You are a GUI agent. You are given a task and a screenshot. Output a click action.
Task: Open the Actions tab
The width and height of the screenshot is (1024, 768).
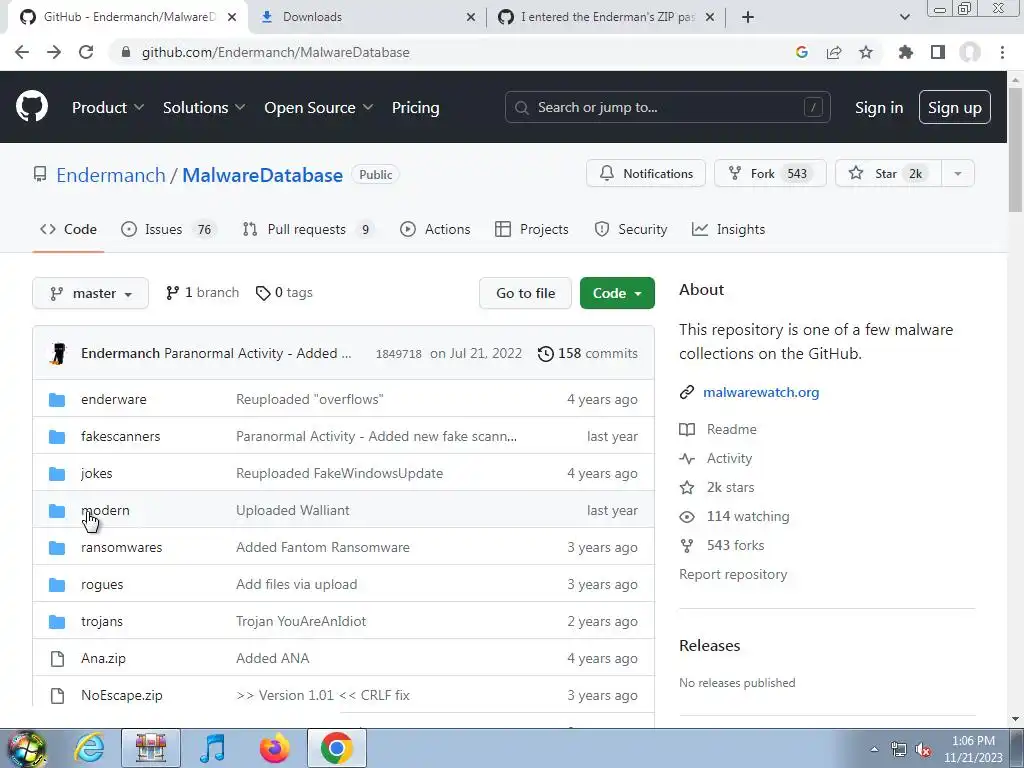pos(435,229)
